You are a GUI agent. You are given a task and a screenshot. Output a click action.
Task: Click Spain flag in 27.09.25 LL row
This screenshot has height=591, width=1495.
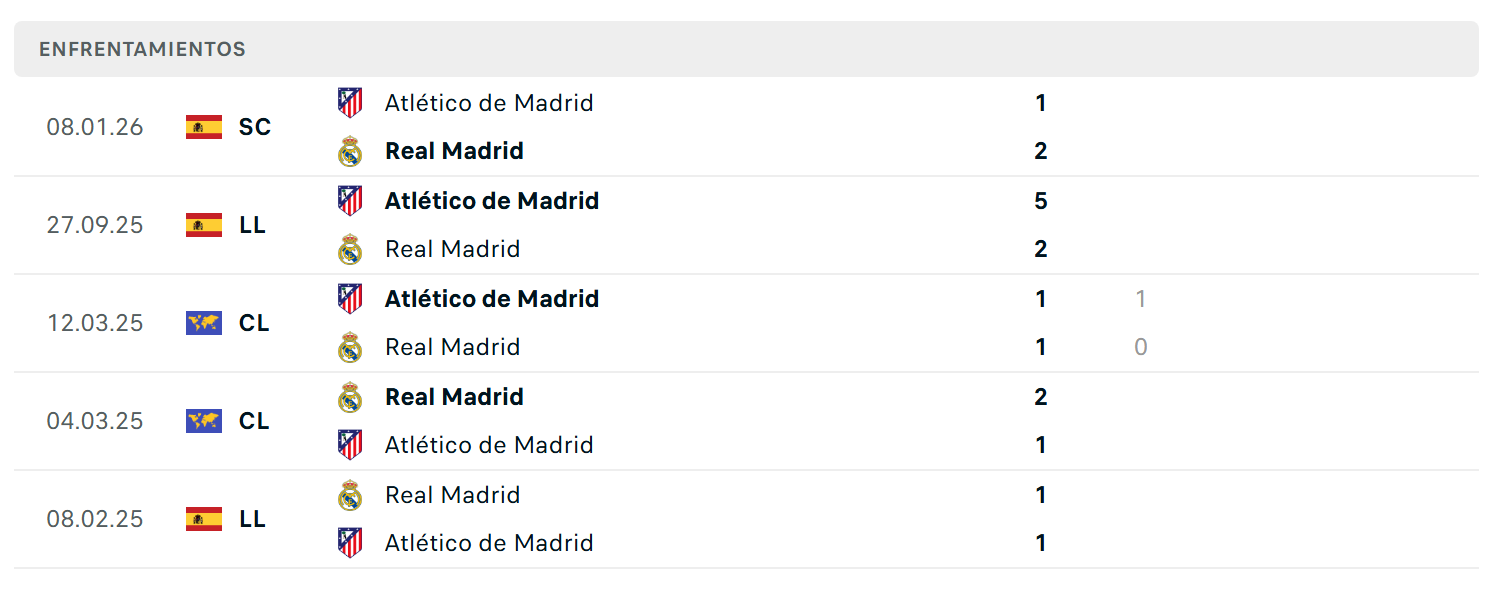[x=204, y=225]
